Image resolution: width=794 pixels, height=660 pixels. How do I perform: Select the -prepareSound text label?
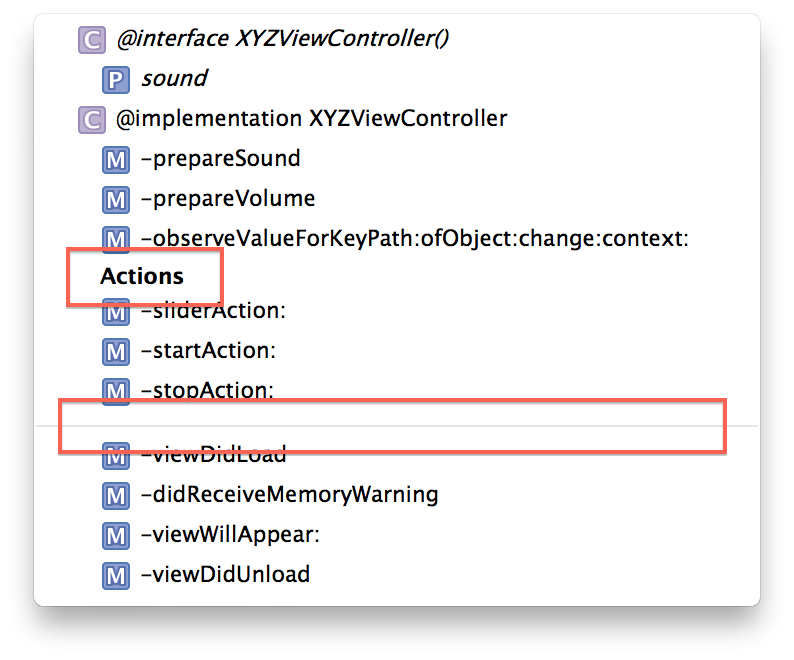pos(221,159)
